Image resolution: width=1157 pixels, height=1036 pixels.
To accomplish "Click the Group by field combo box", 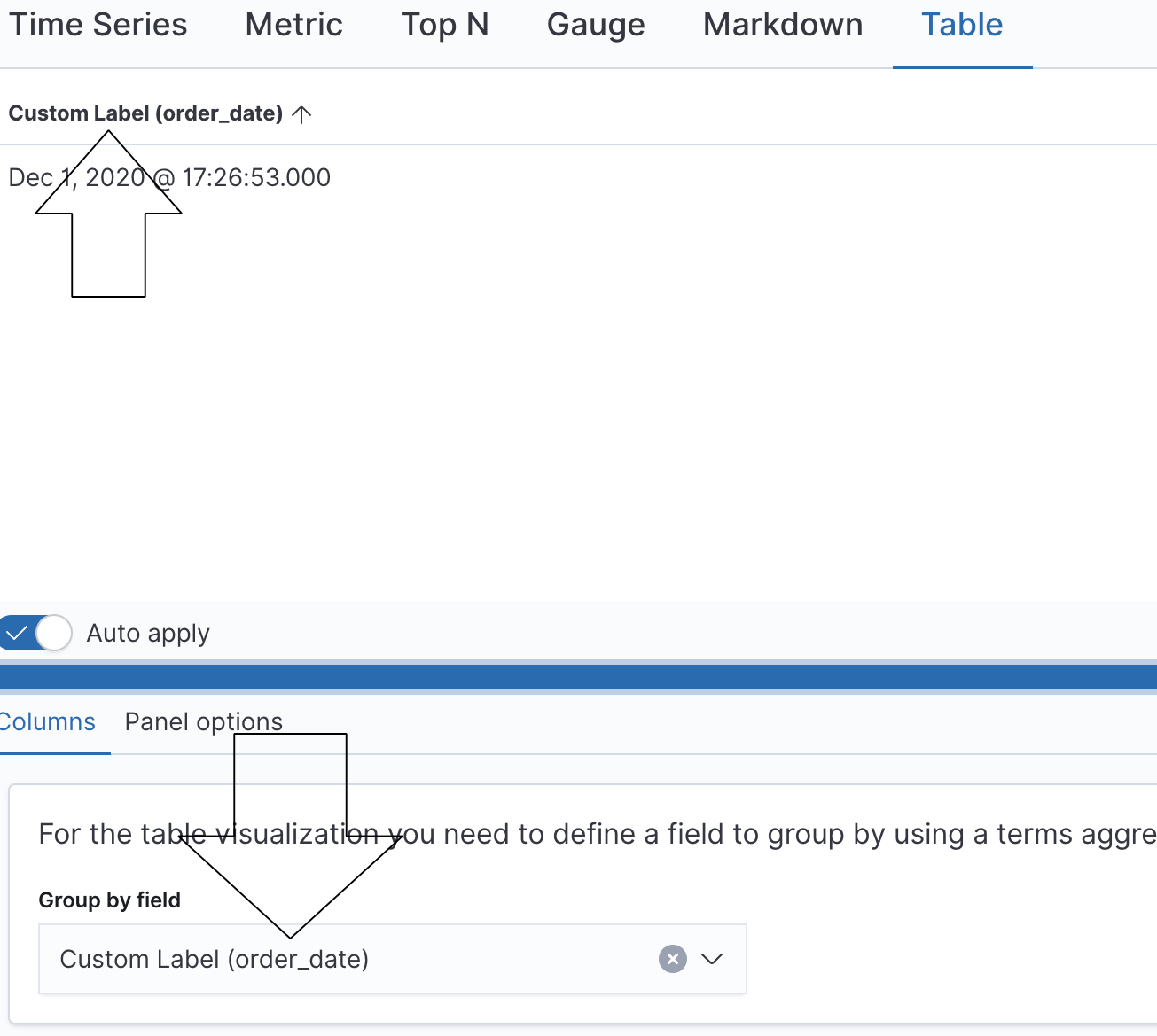I will (x=393, y=959).
